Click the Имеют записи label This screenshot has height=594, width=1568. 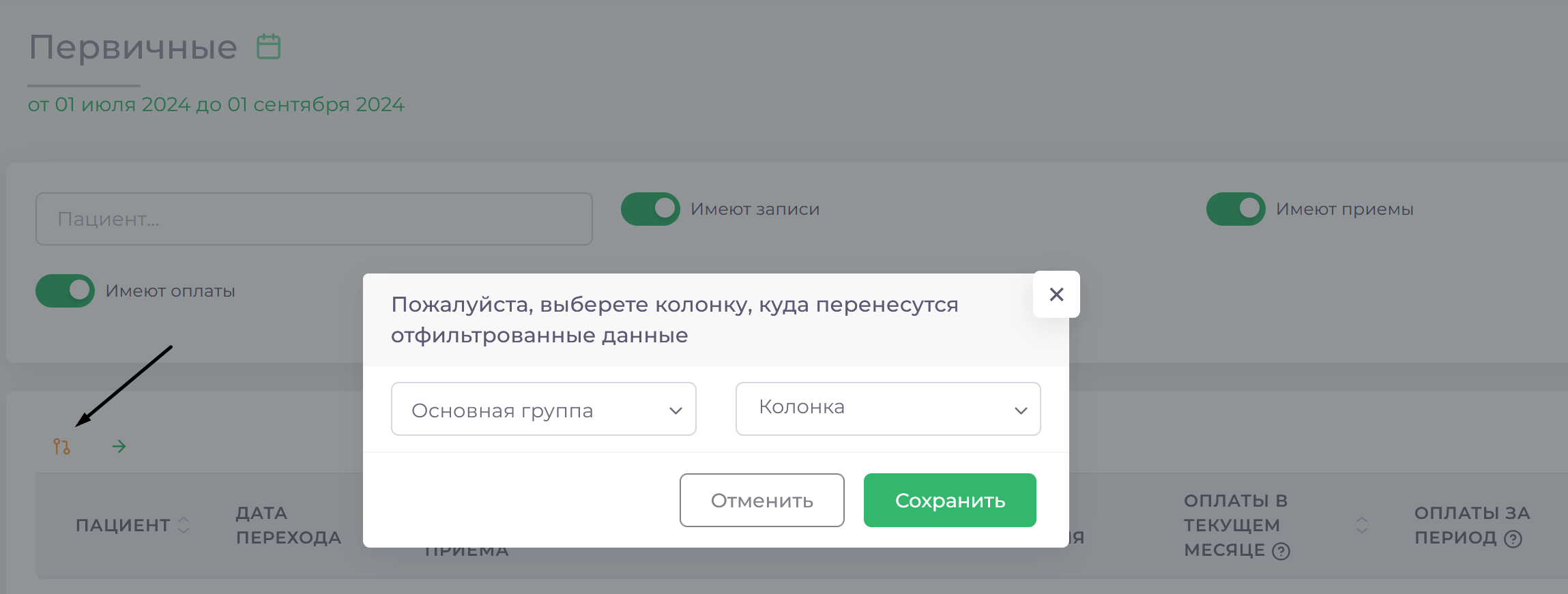pos(755,209)
